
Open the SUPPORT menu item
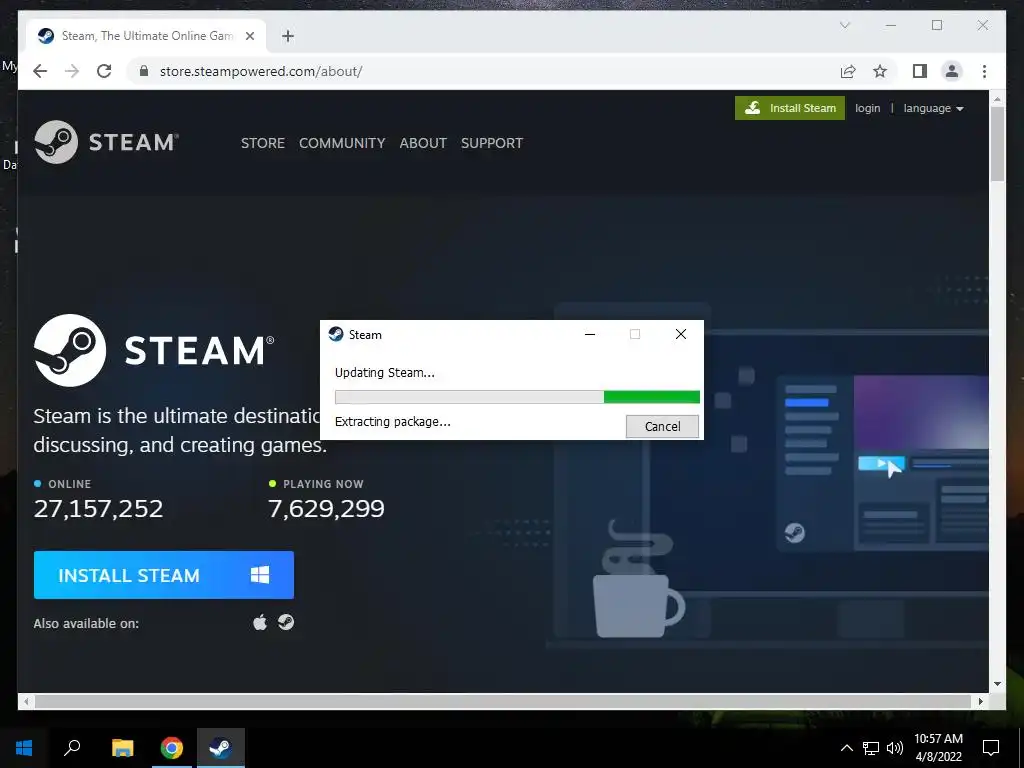492,143
